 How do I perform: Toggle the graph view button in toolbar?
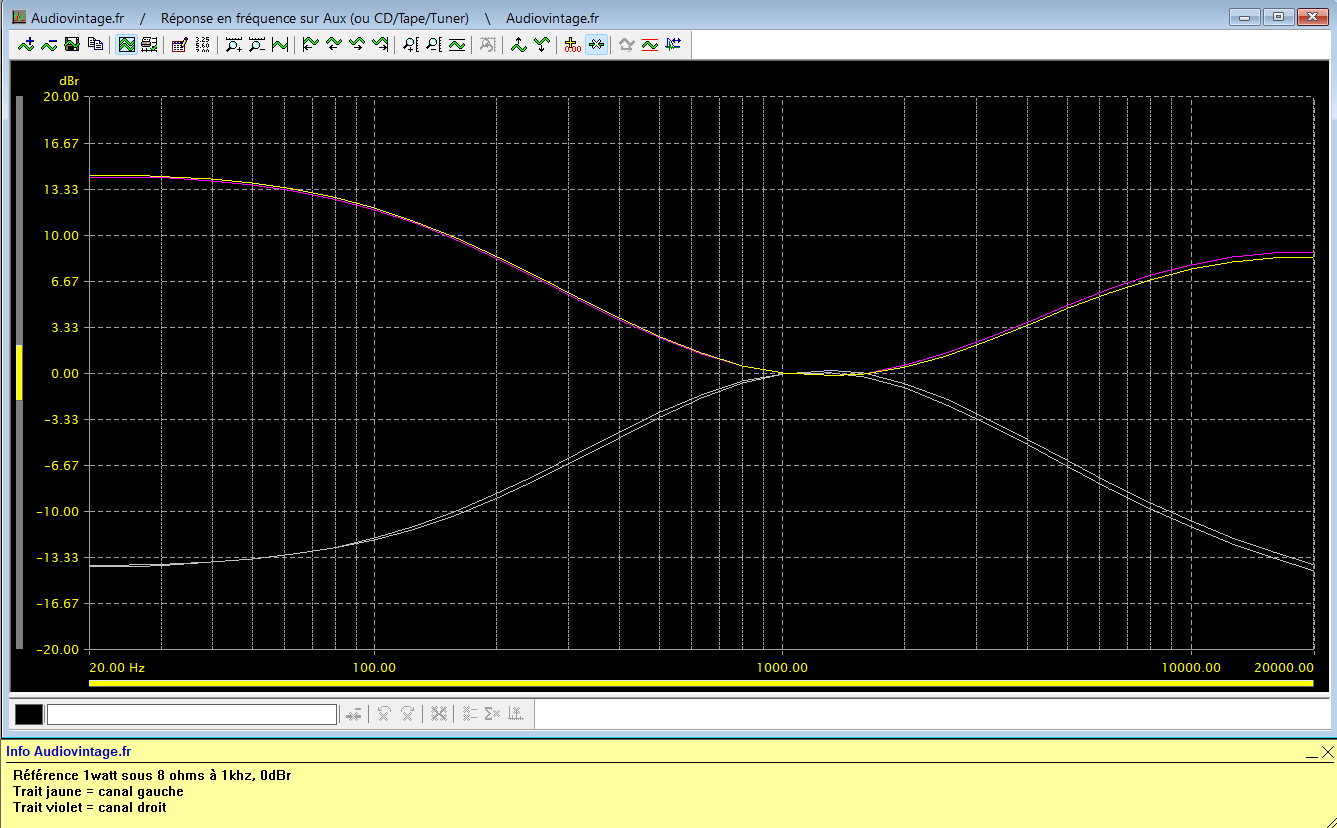pyautogui.click(x=126, y=44)
